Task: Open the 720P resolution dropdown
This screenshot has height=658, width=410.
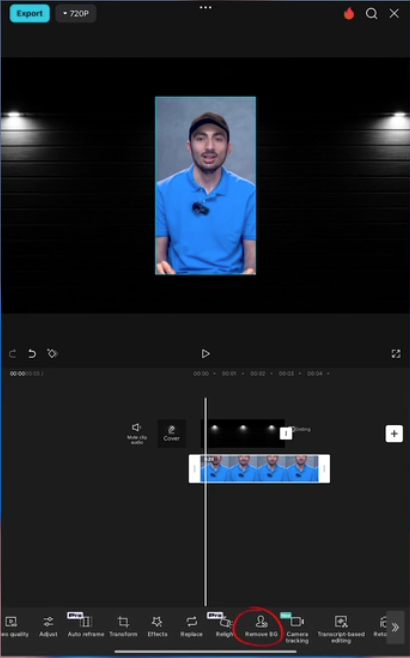Action: click(76, 13)
